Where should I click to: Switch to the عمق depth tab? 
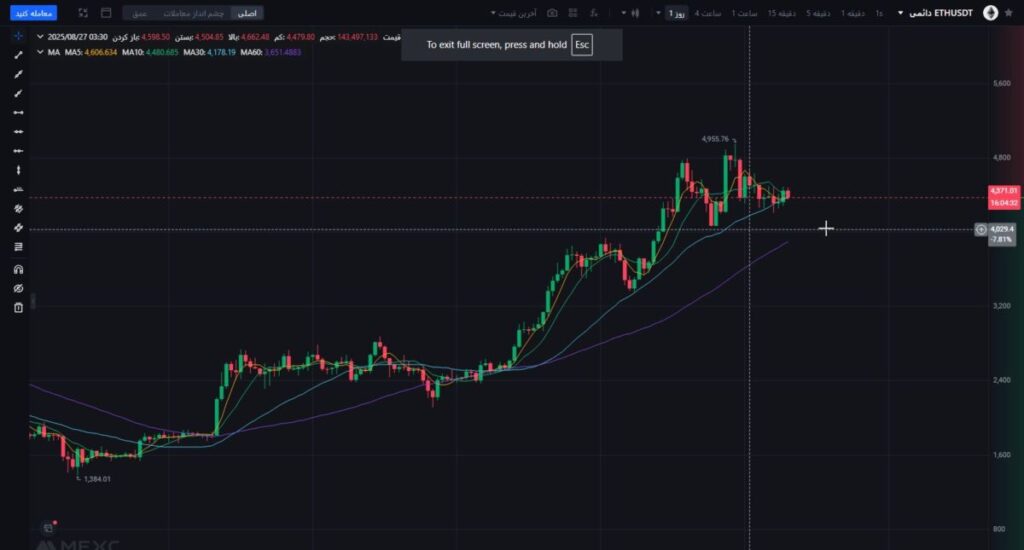(140, 13)
